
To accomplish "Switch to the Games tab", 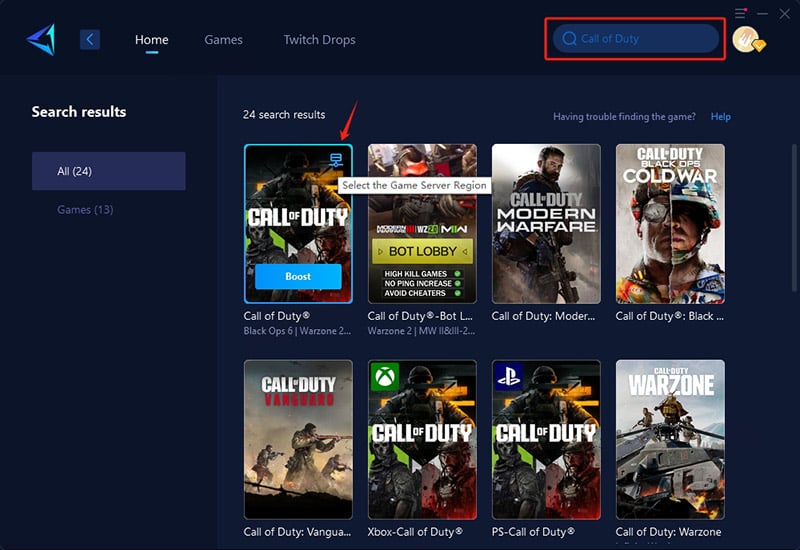I will [223, 40].
